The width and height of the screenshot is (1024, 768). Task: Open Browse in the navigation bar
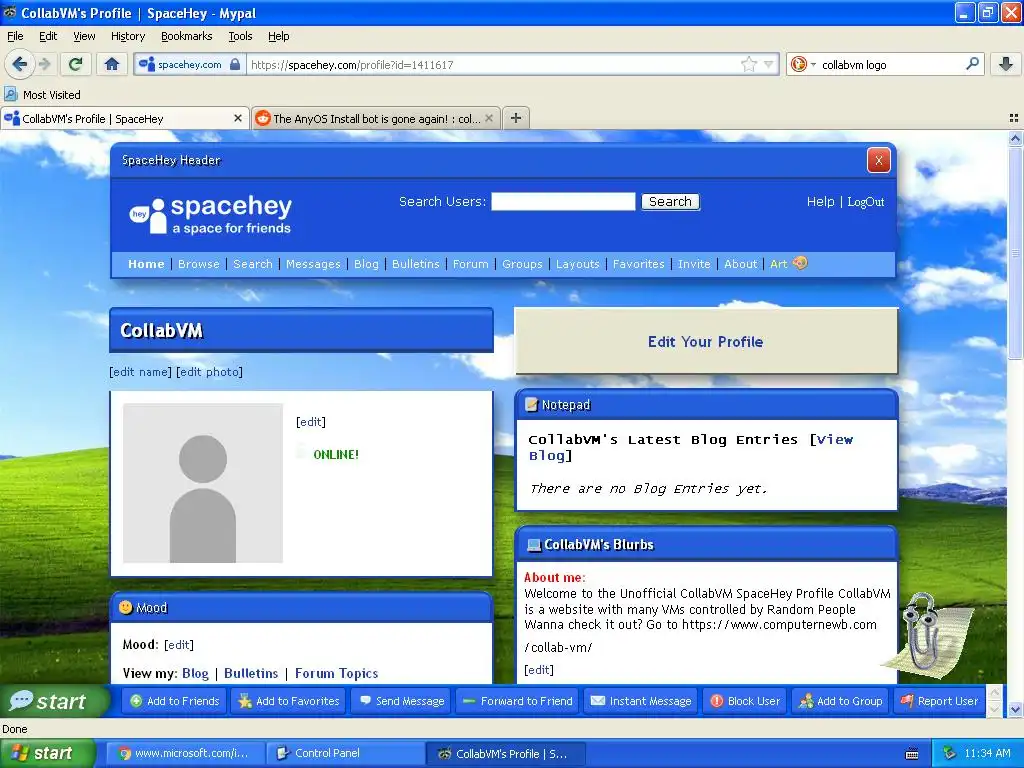click(x=199, y=264)
